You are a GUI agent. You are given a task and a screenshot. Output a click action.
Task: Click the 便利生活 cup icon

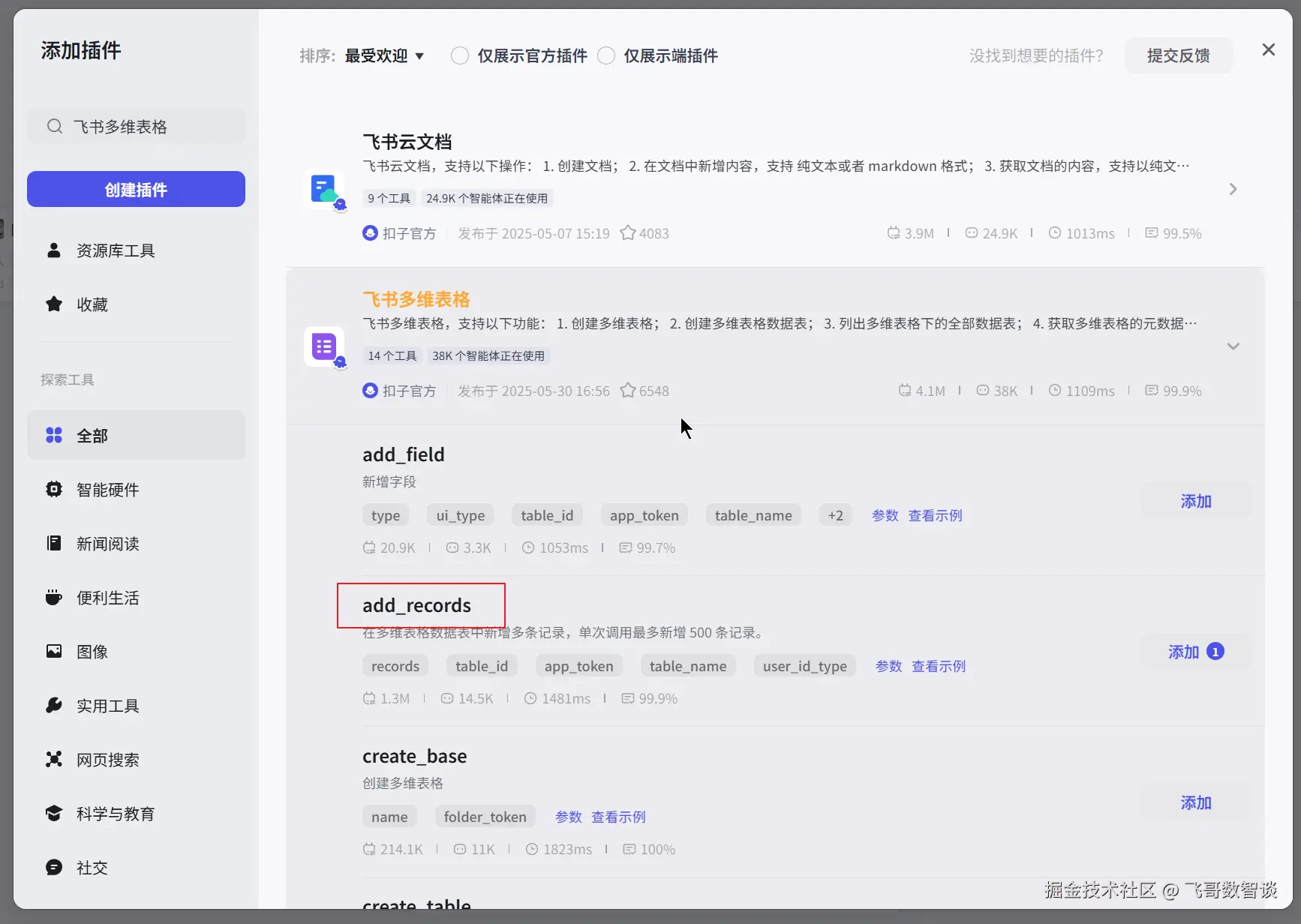tap(54, 597)
